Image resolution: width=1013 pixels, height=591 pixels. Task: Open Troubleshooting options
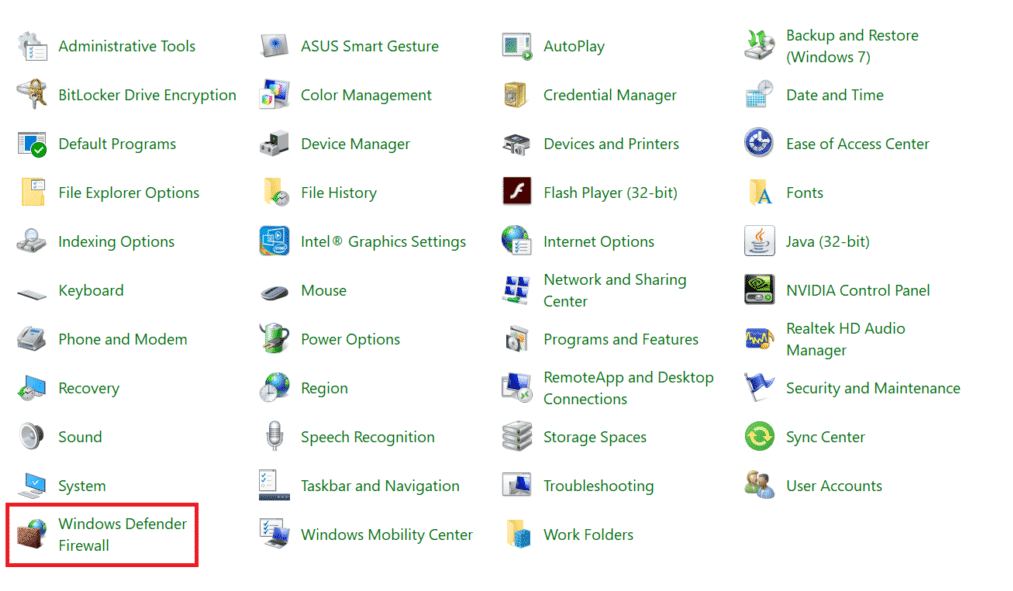[x=598, y=485]
